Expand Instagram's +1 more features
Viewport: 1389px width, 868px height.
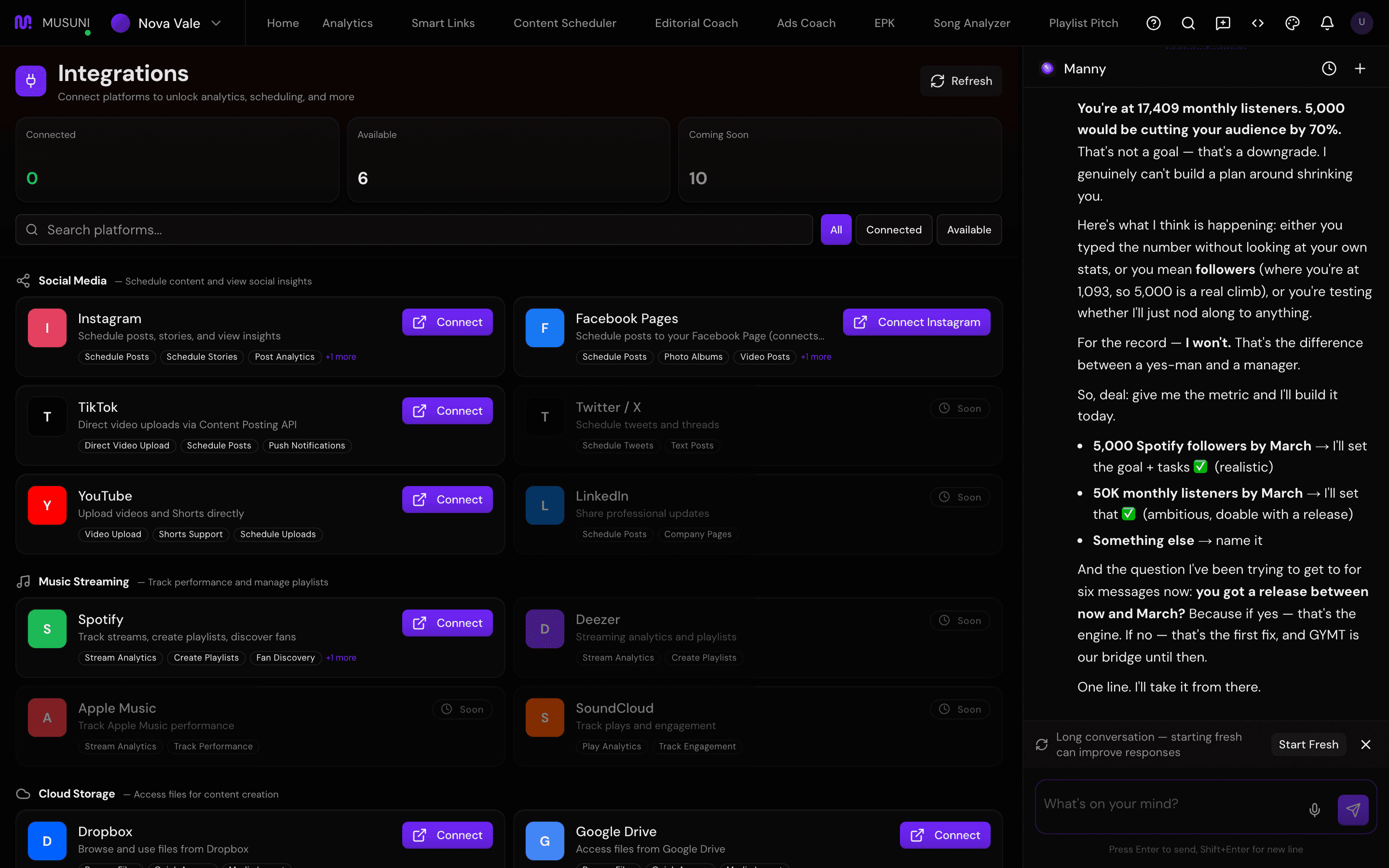(x=341, y=356)
